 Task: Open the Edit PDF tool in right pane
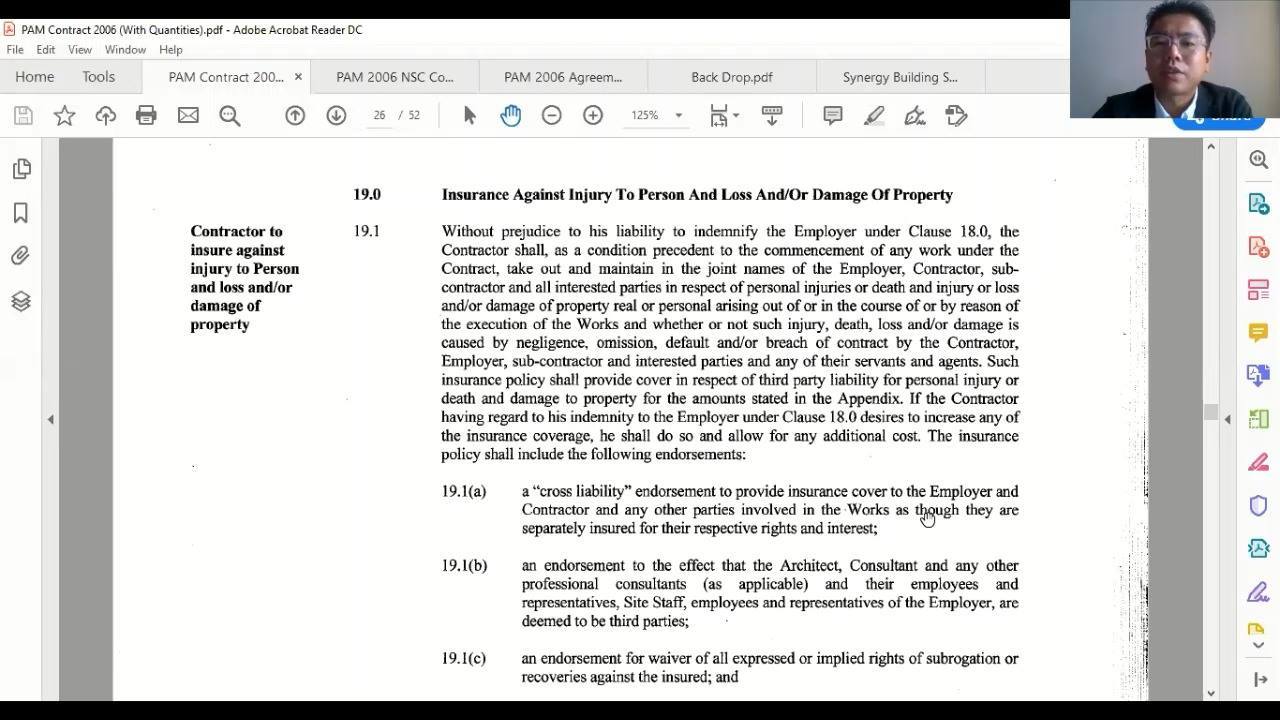[1258, 290]
